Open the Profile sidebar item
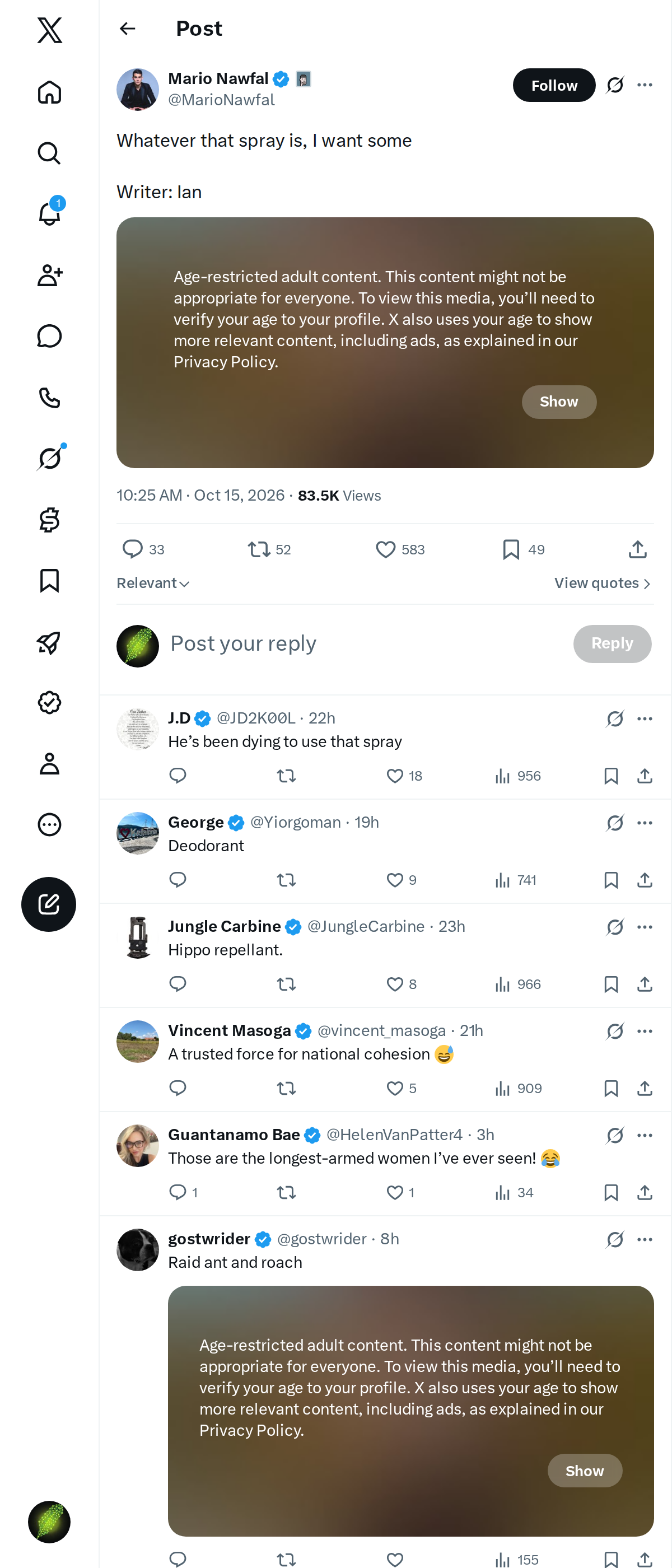Image resolution: width=672 pixels, height=1568 pixels. point(49,763)
